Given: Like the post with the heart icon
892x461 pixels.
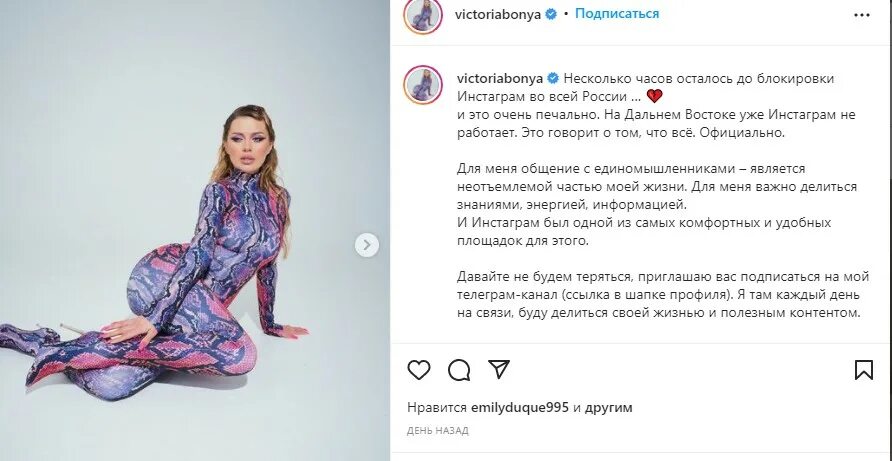Looking at the screenshot, I should tap(419, 370).
